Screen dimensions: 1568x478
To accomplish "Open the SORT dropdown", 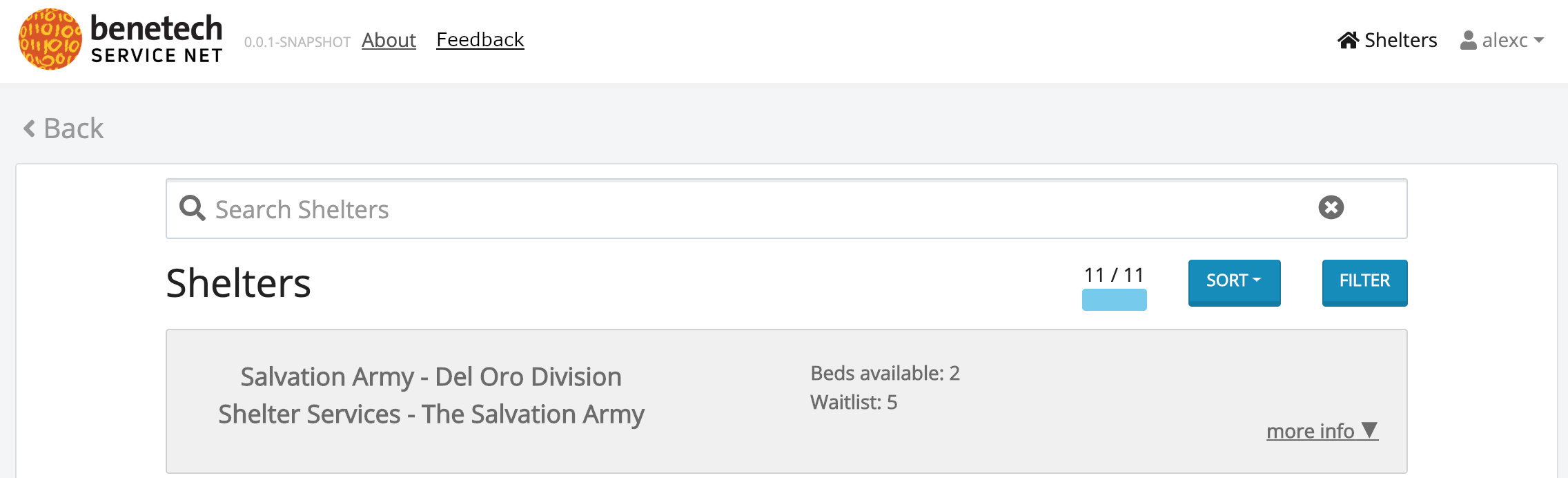I will [1234, 282].
